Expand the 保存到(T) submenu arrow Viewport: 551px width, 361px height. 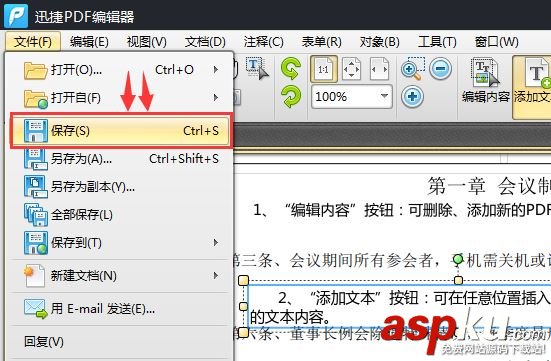click(216, 243)
